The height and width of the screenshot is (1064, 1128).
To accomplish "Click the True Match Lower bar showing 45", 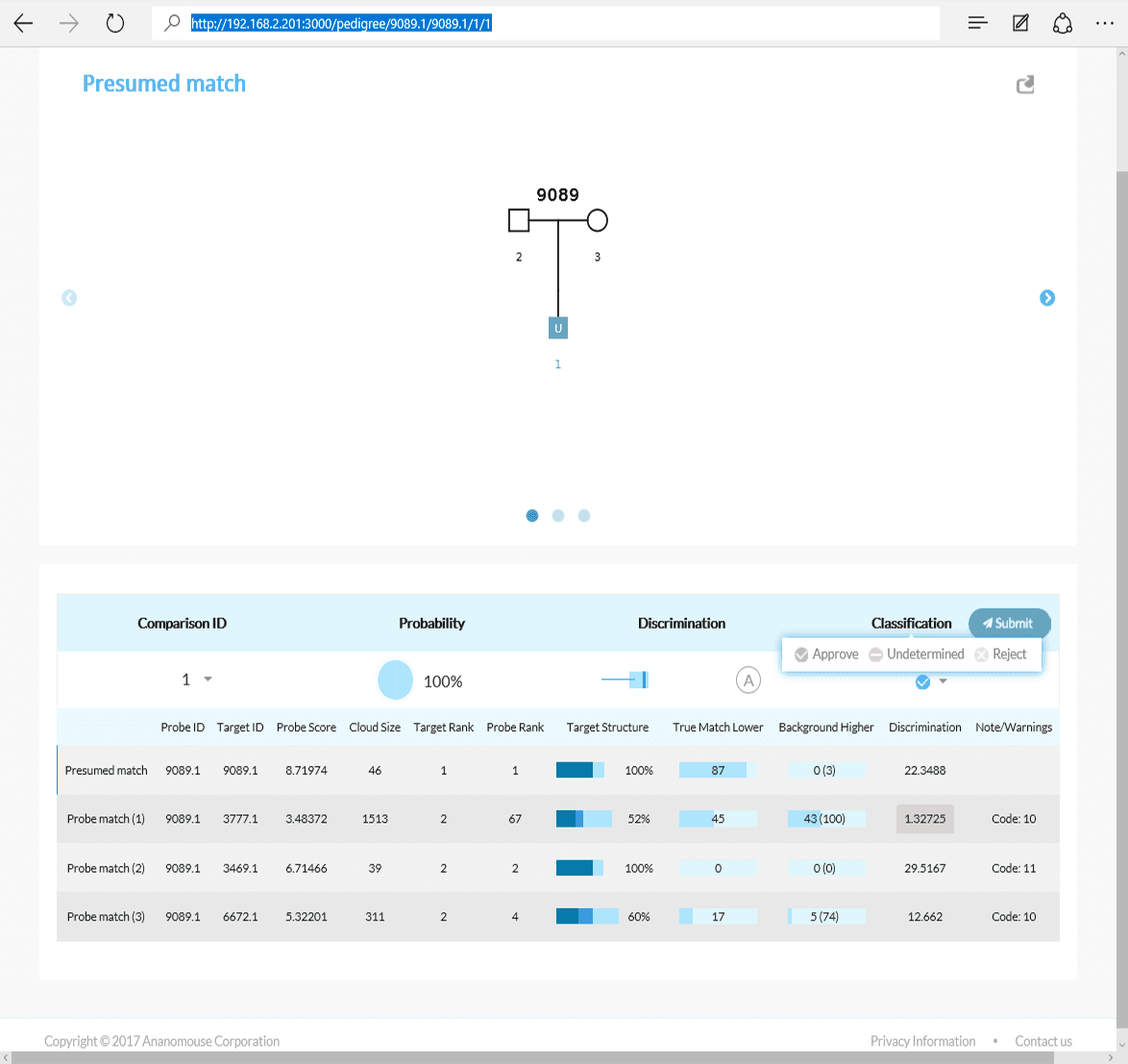I will pos(718,819).
